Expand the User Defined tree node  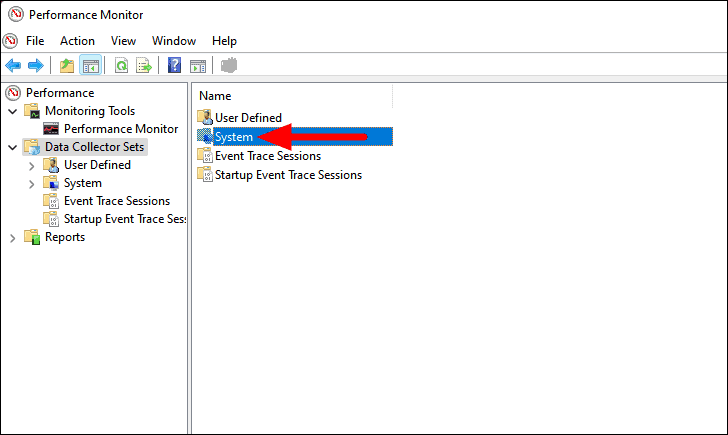pyautogui.click(x=32, y=166)
